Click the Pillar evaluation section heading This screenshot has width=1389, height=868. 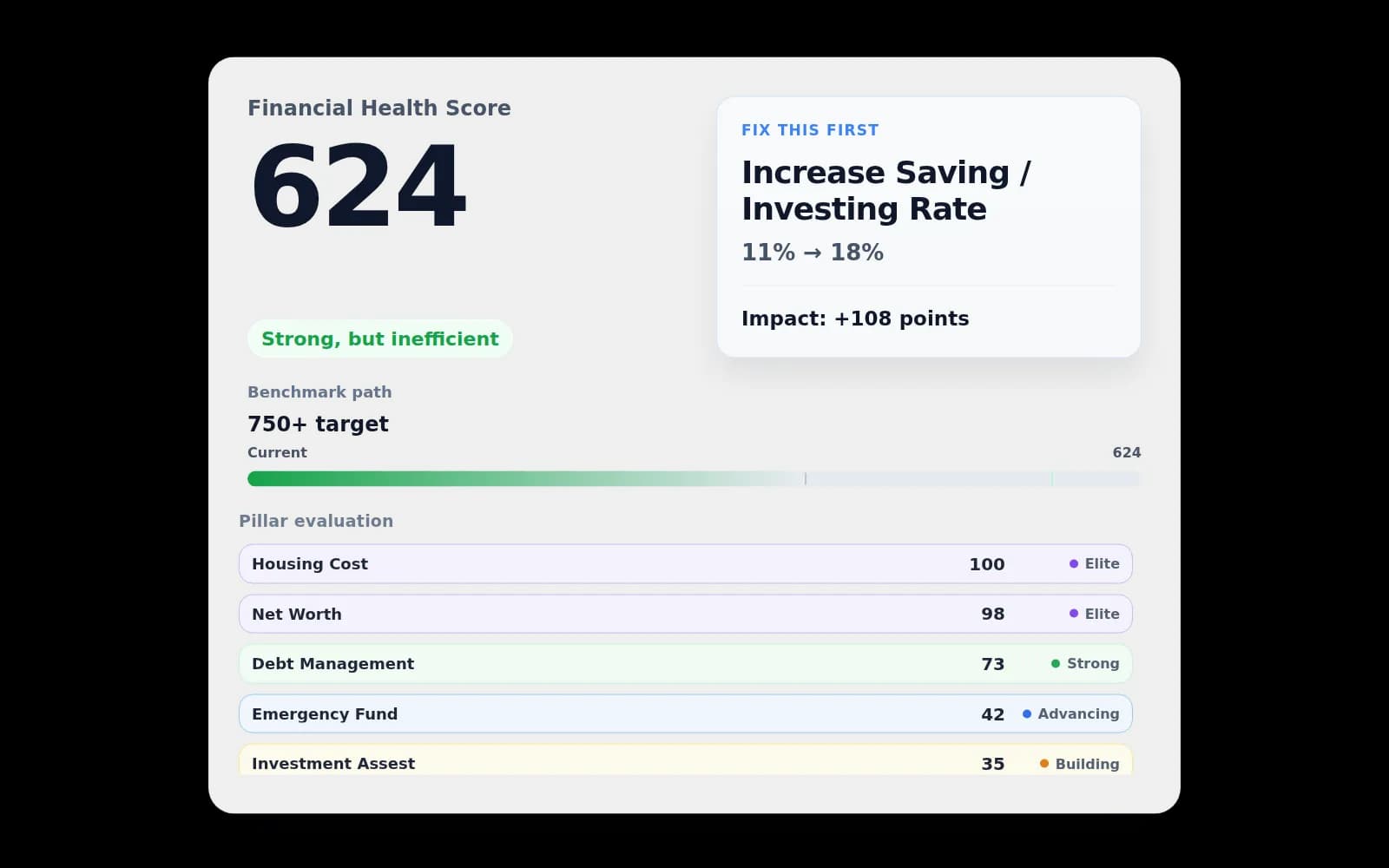pyautogui.click(x=316, y=521)
